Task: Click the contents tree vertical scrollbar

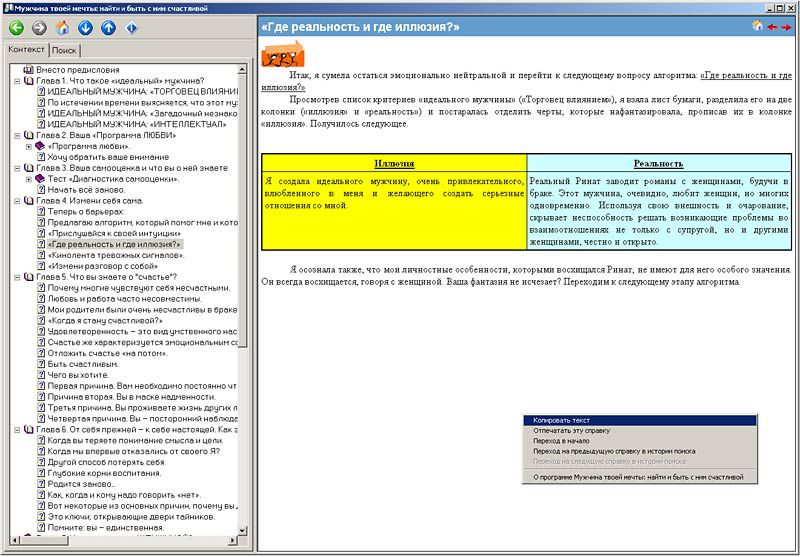Action: click(x=243, y=300)
